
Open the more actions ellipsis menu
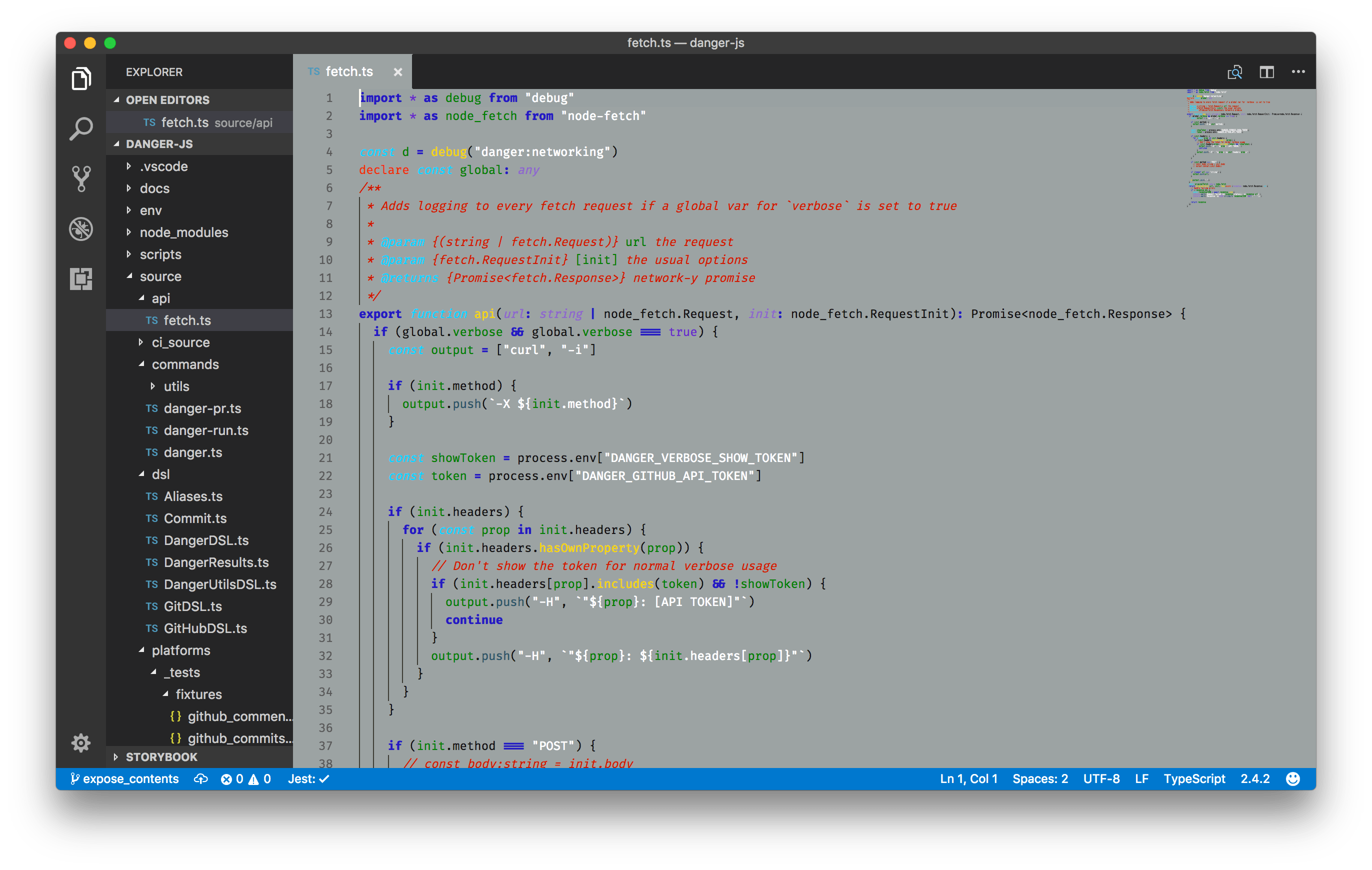pos(1298,72)
